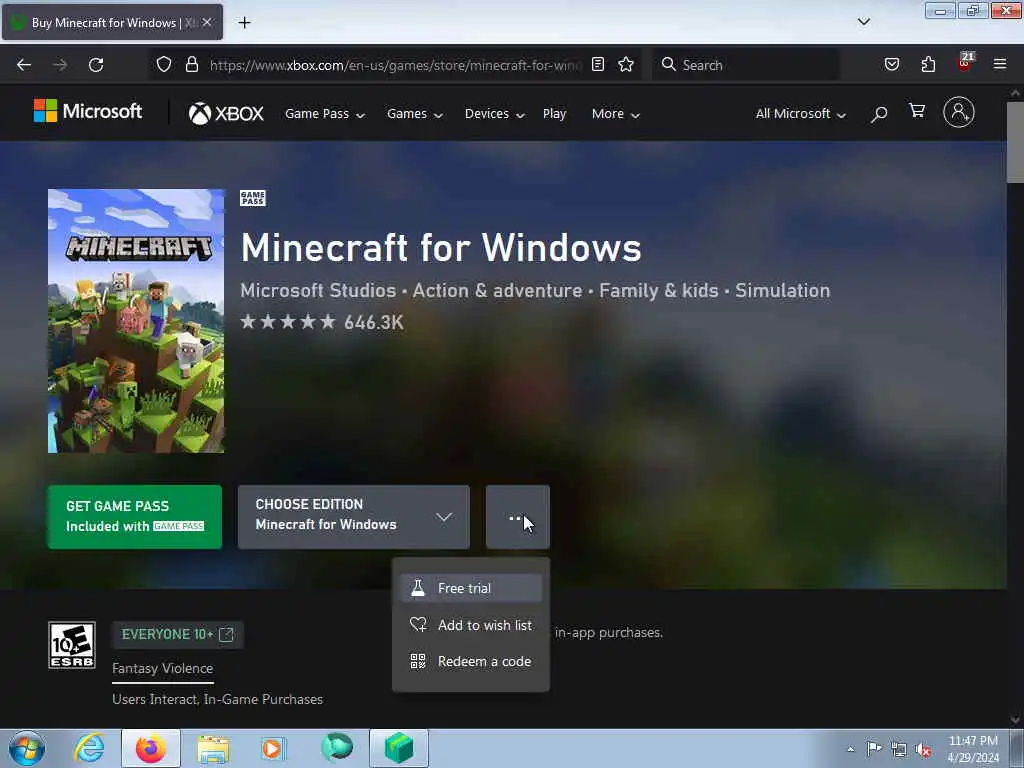Click the red extension icon with badge 21
This screenshot has width=1024, height=768.
[965, 63]
